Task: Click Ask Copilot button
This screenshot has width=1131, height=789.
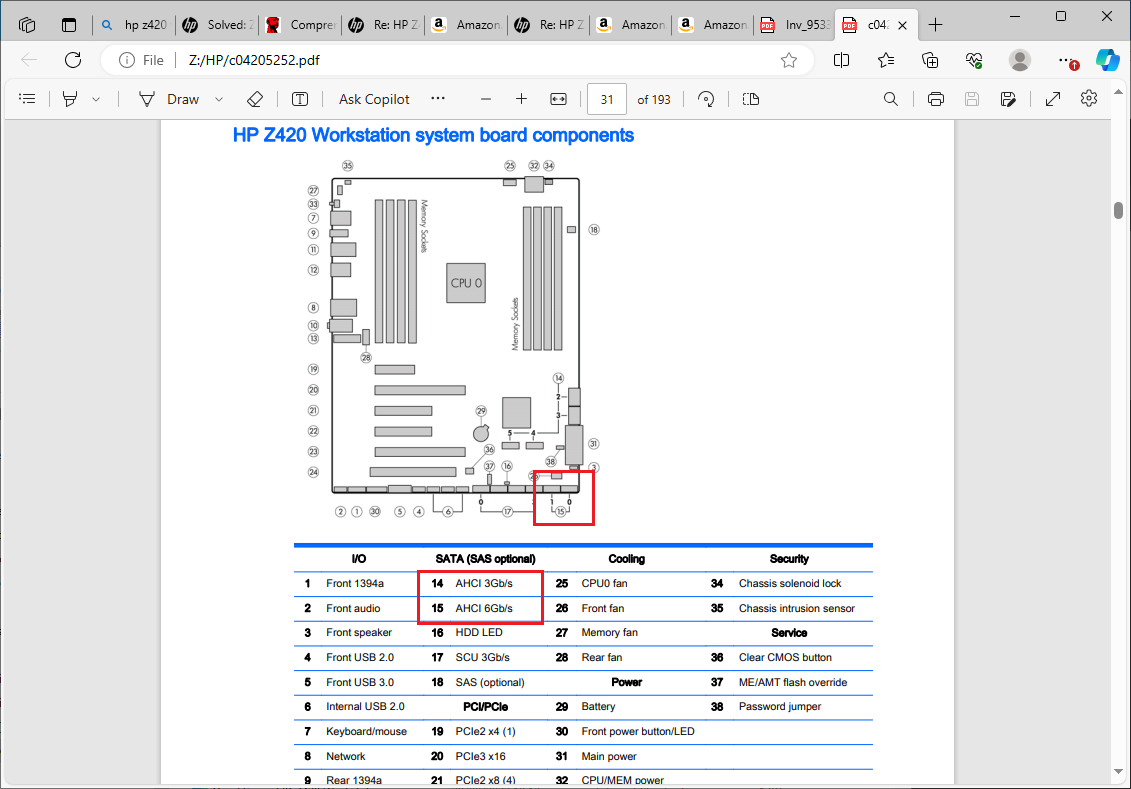Action: [x=374, y=99]
